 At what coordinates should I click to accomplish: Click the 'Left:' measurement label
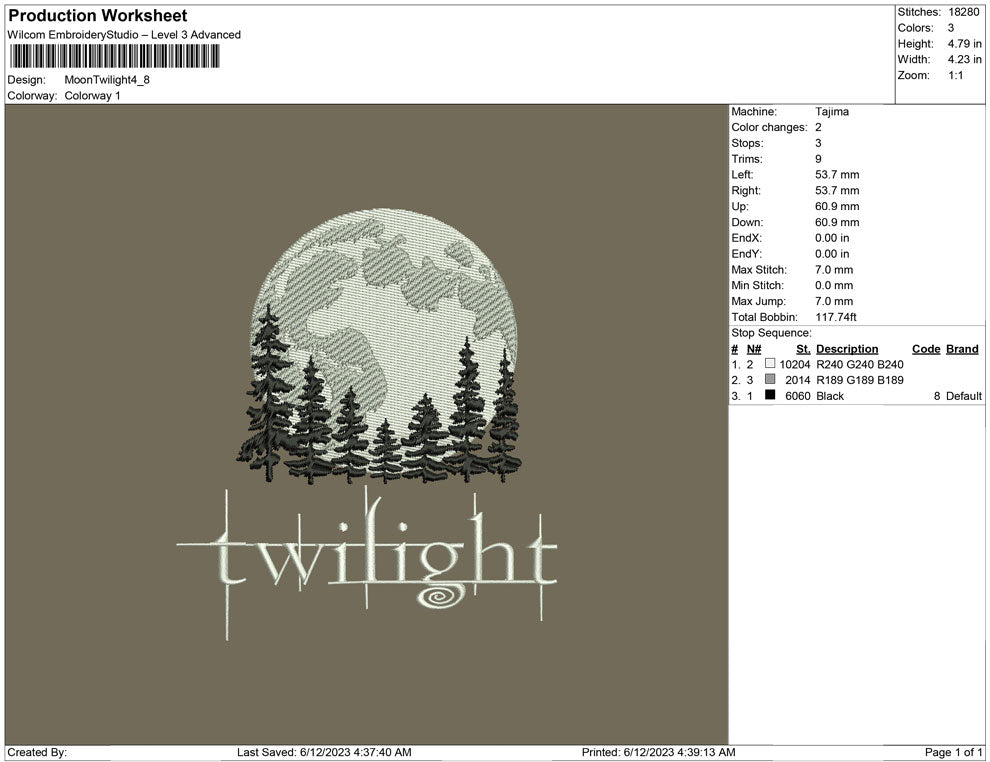click(x=742, y=175)
